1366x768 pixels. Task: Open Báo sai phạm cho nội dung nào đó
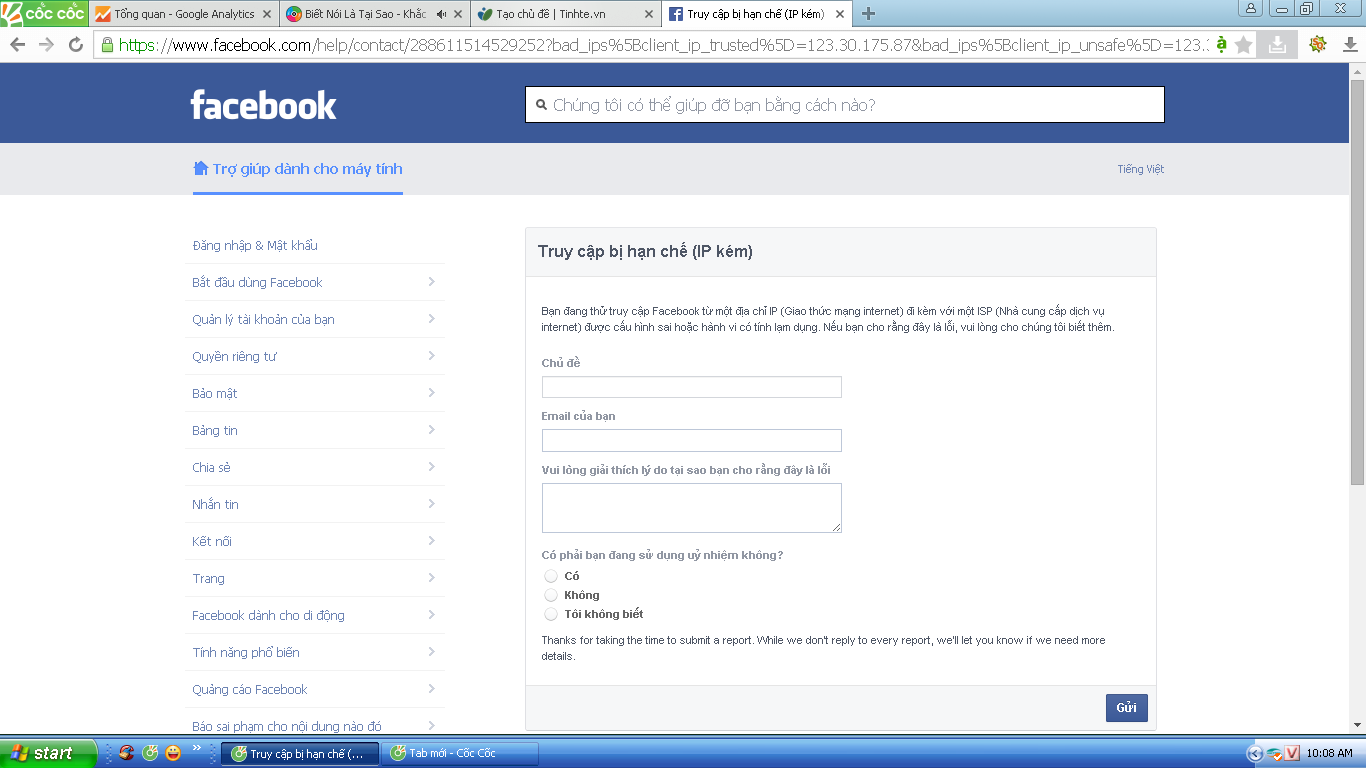coord(287,726)
